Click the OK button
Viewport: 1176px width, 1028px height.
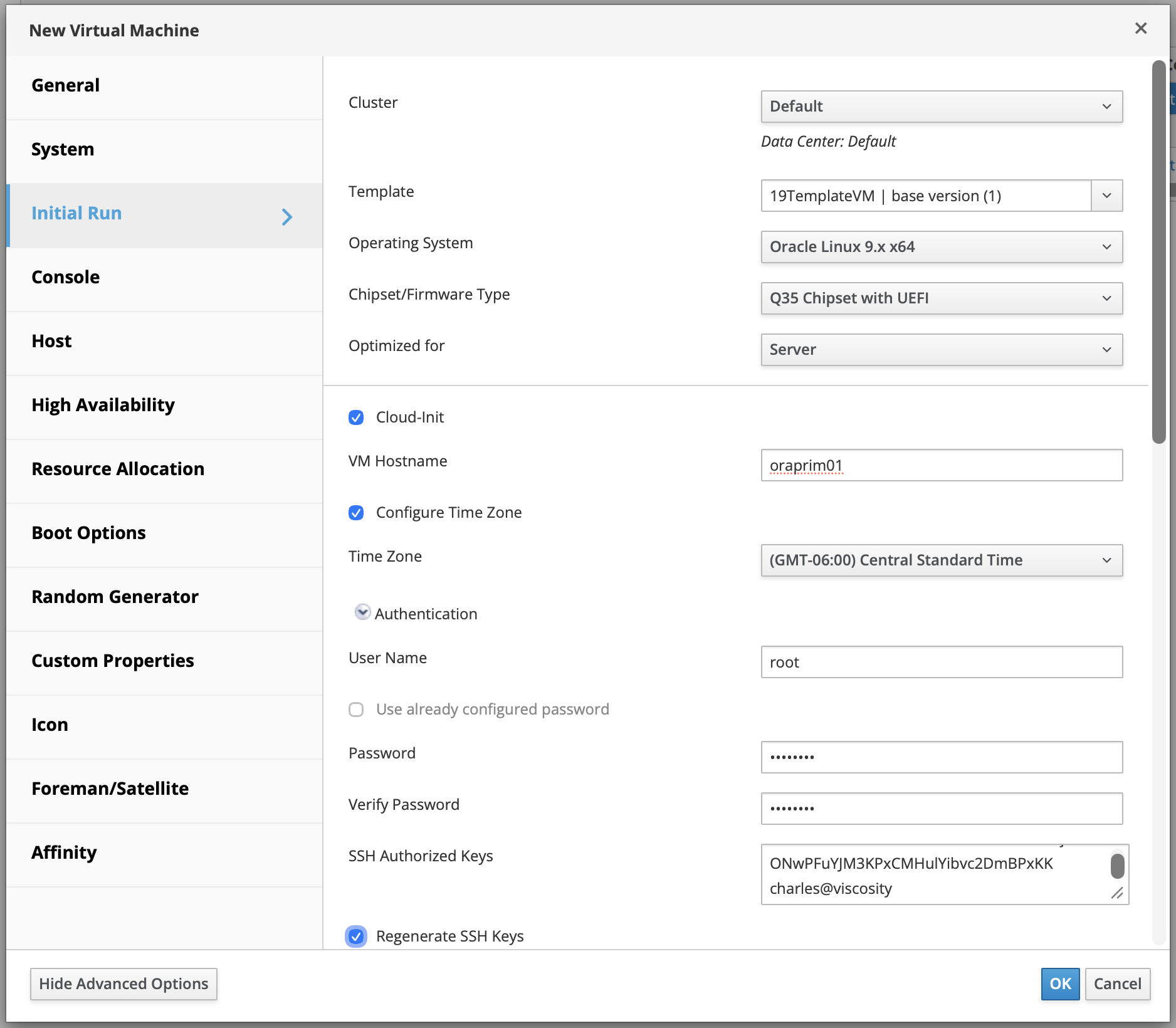tap(1060, 984)
